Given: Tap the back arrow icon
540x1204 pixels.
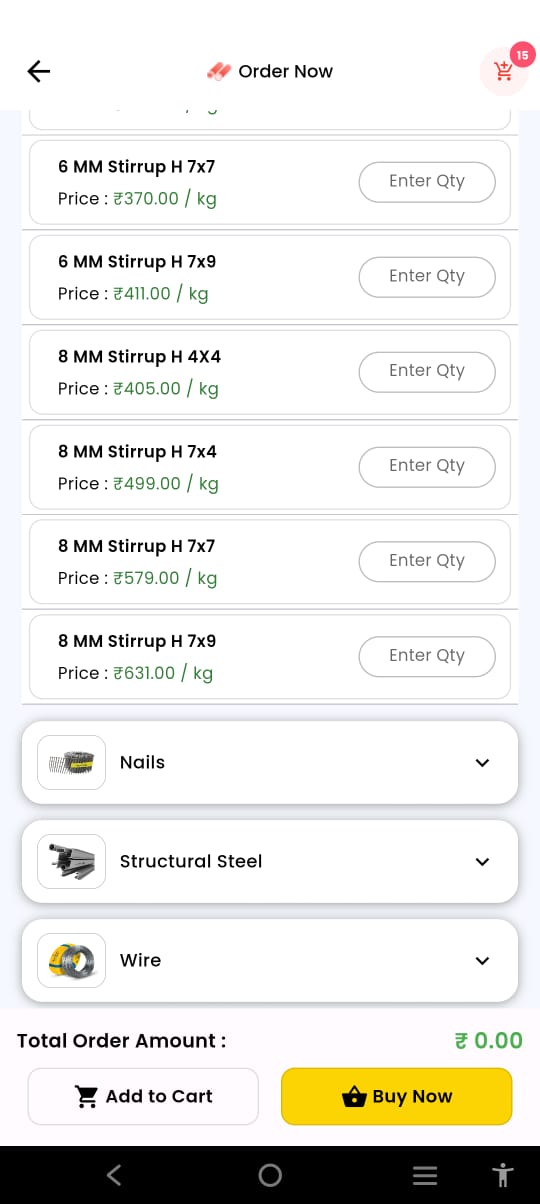Looking at the screenshot, I should click(39, 71).
